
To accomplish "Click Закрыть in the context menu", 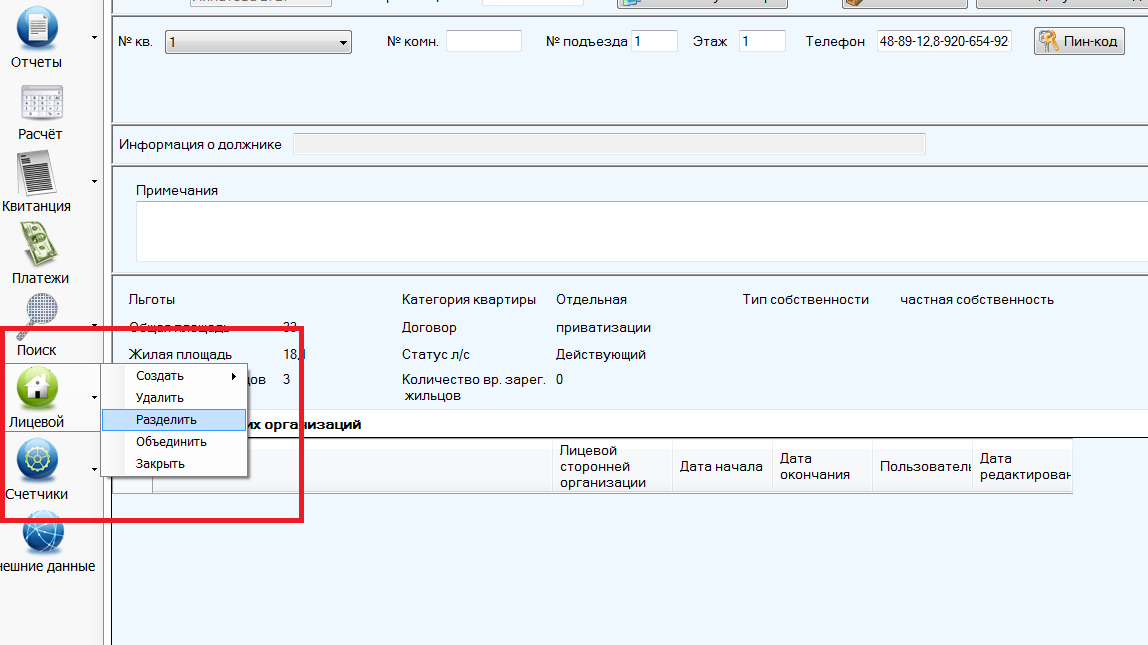I will [160, 464].
